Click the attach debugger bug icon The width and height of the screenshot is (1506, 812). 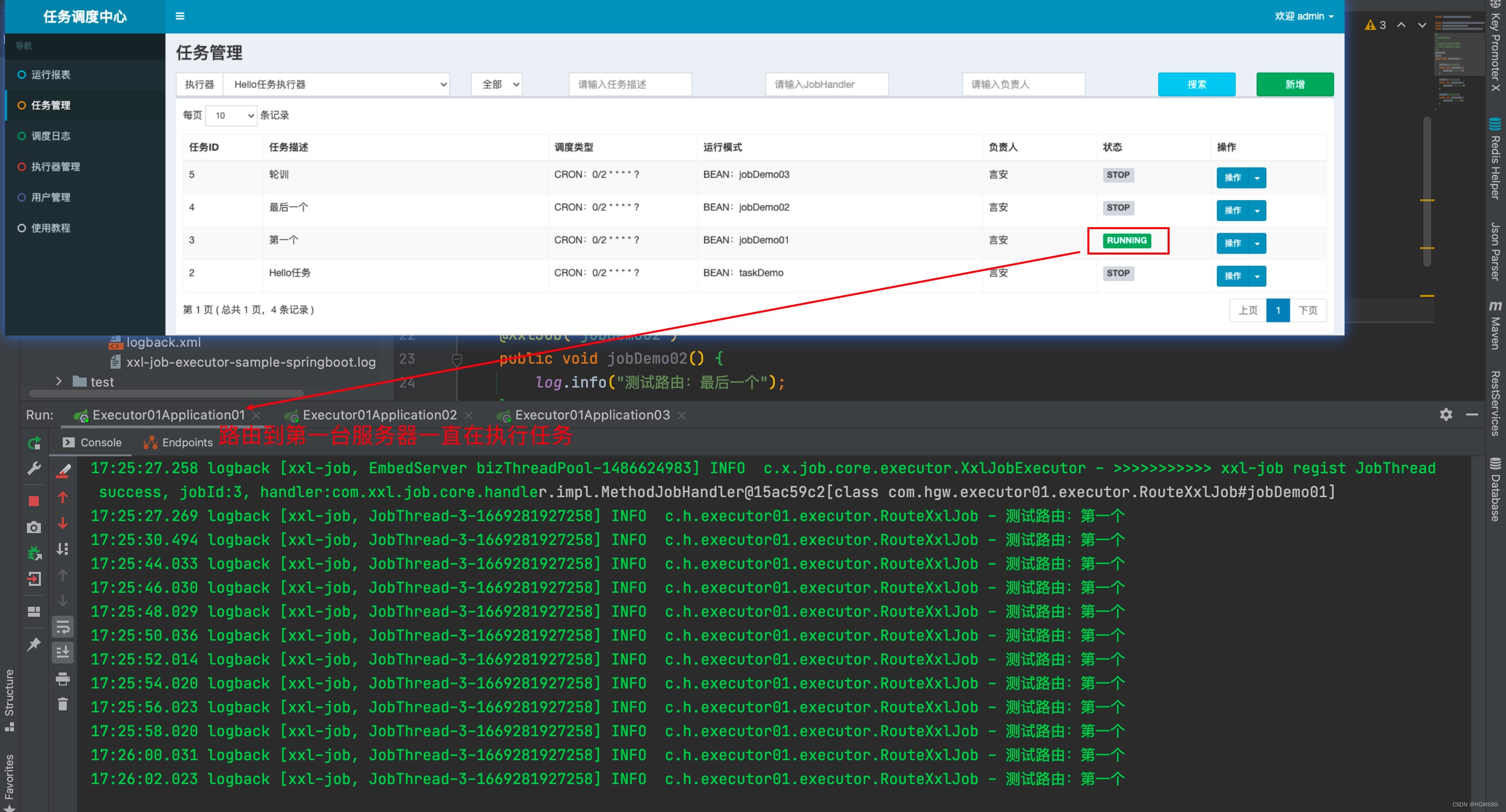click(34, 553)
